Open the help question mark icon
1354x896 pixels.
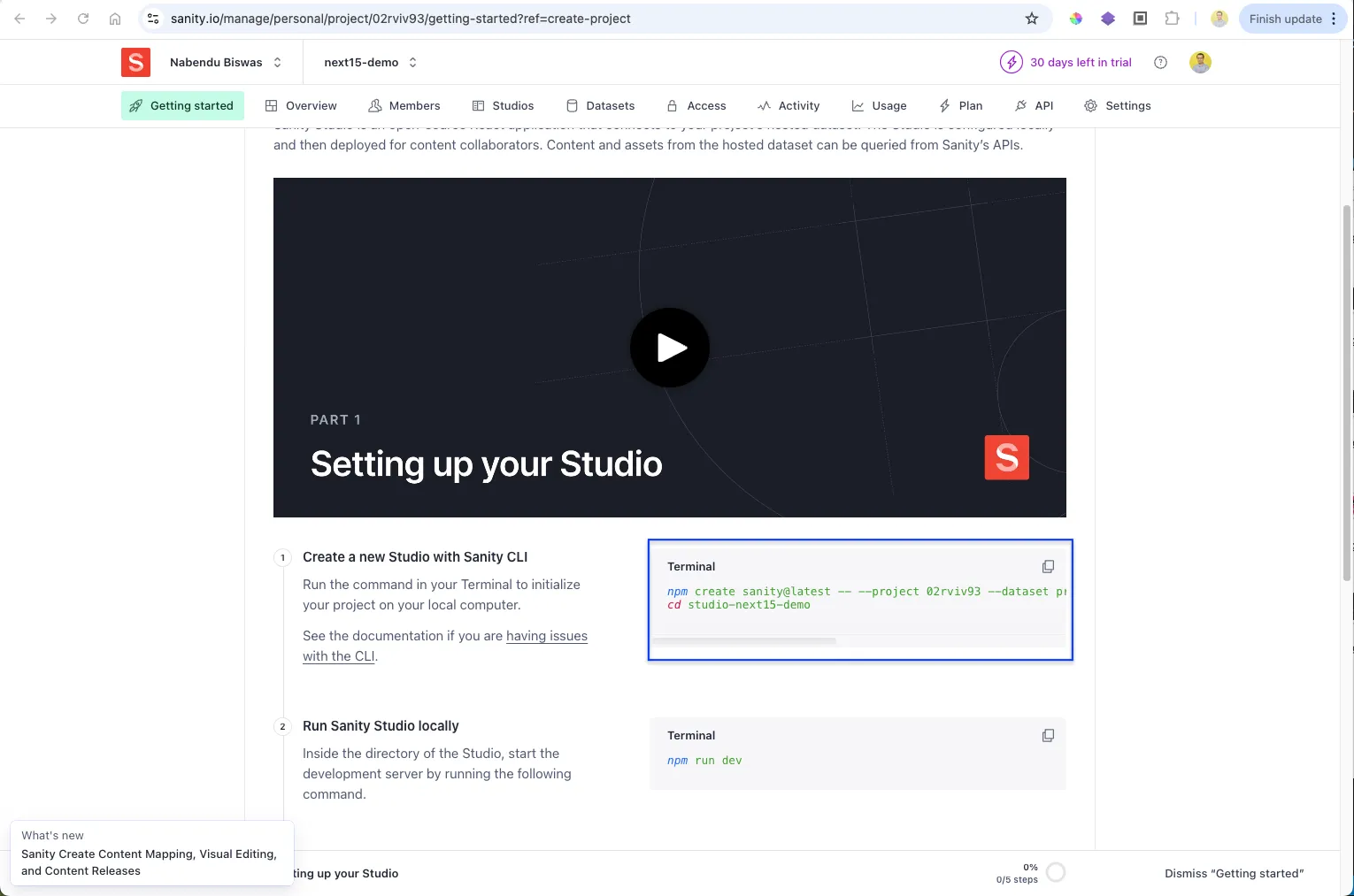click(1161, 62)
